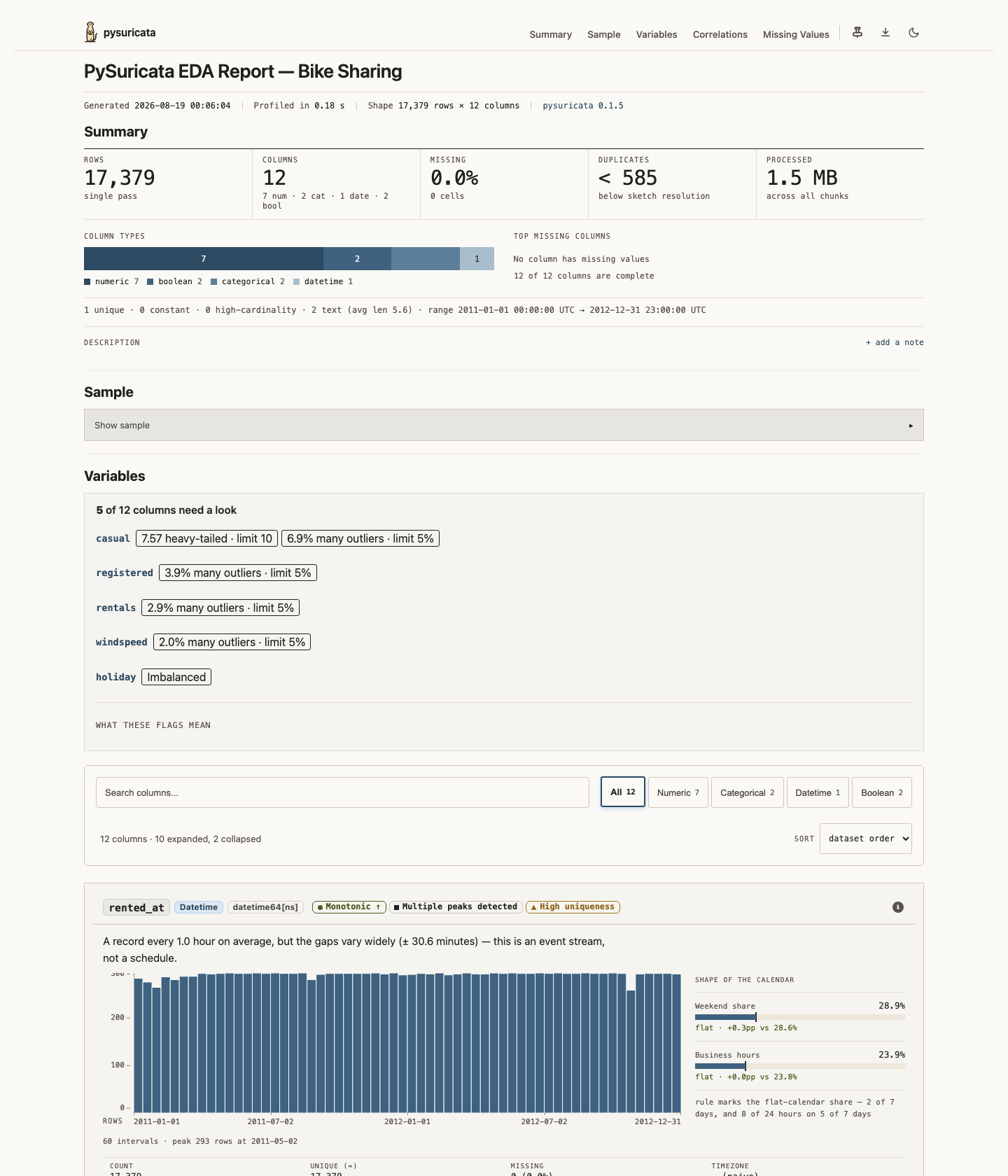Click the Imbalanced flag on holiday
Image resolution: width=1008 pixels, height=1176 pixels.
pos(176,677)
